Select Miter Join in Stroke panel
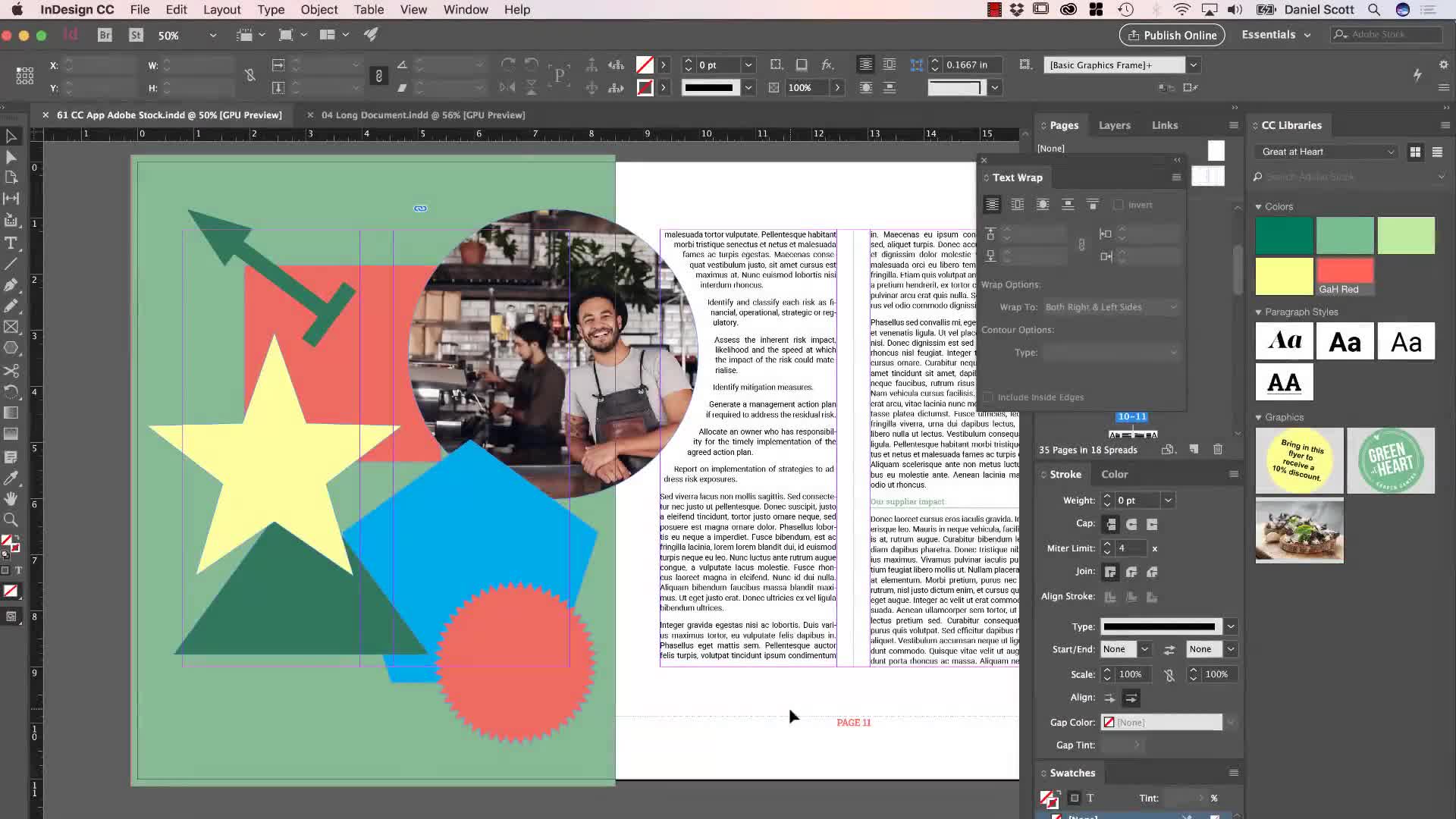1456x819 pixels. point(1111,572)
